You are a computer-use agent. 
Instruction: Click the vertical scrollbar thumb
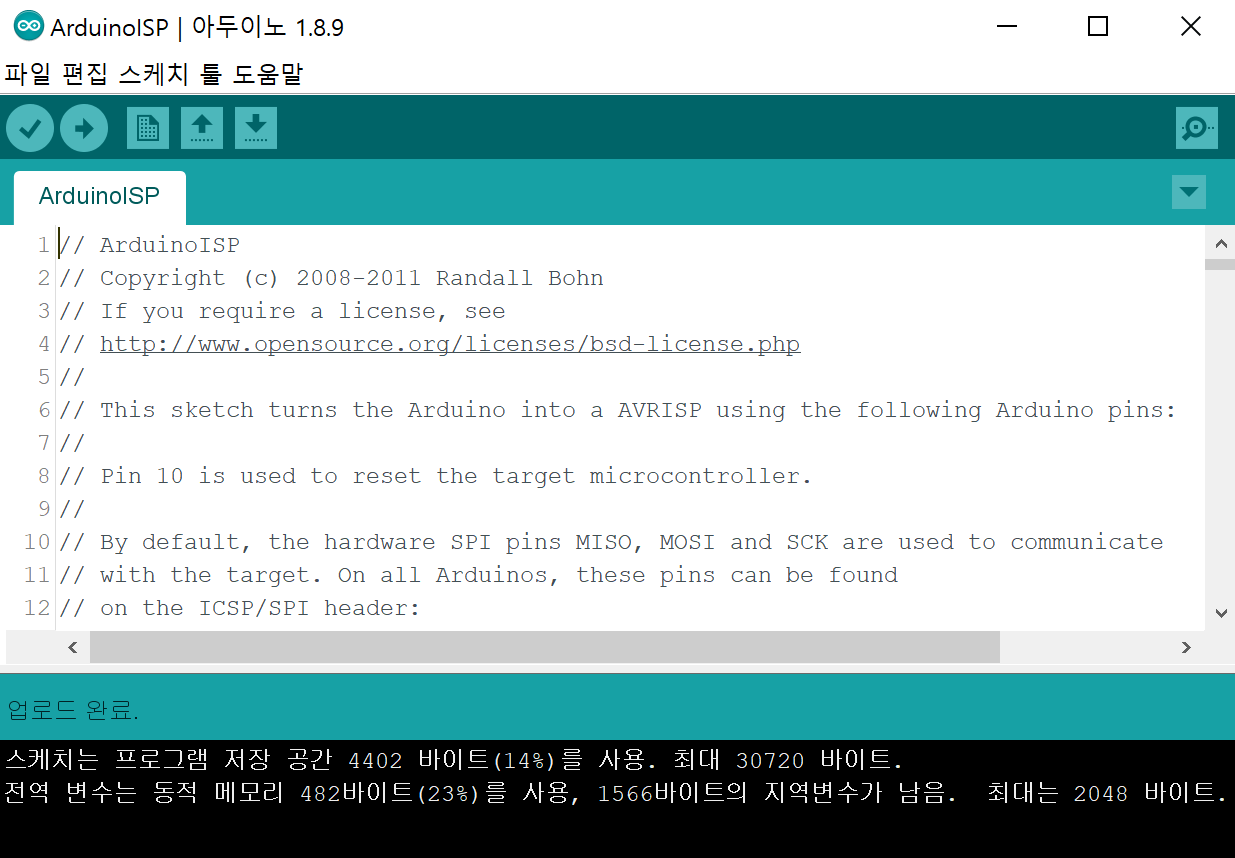1220,264
